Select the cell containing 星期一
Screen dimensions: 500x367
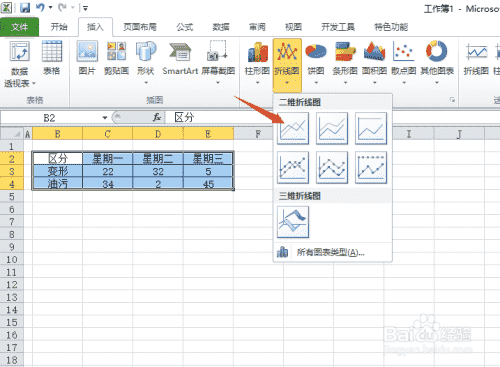(x=108, y=159)
